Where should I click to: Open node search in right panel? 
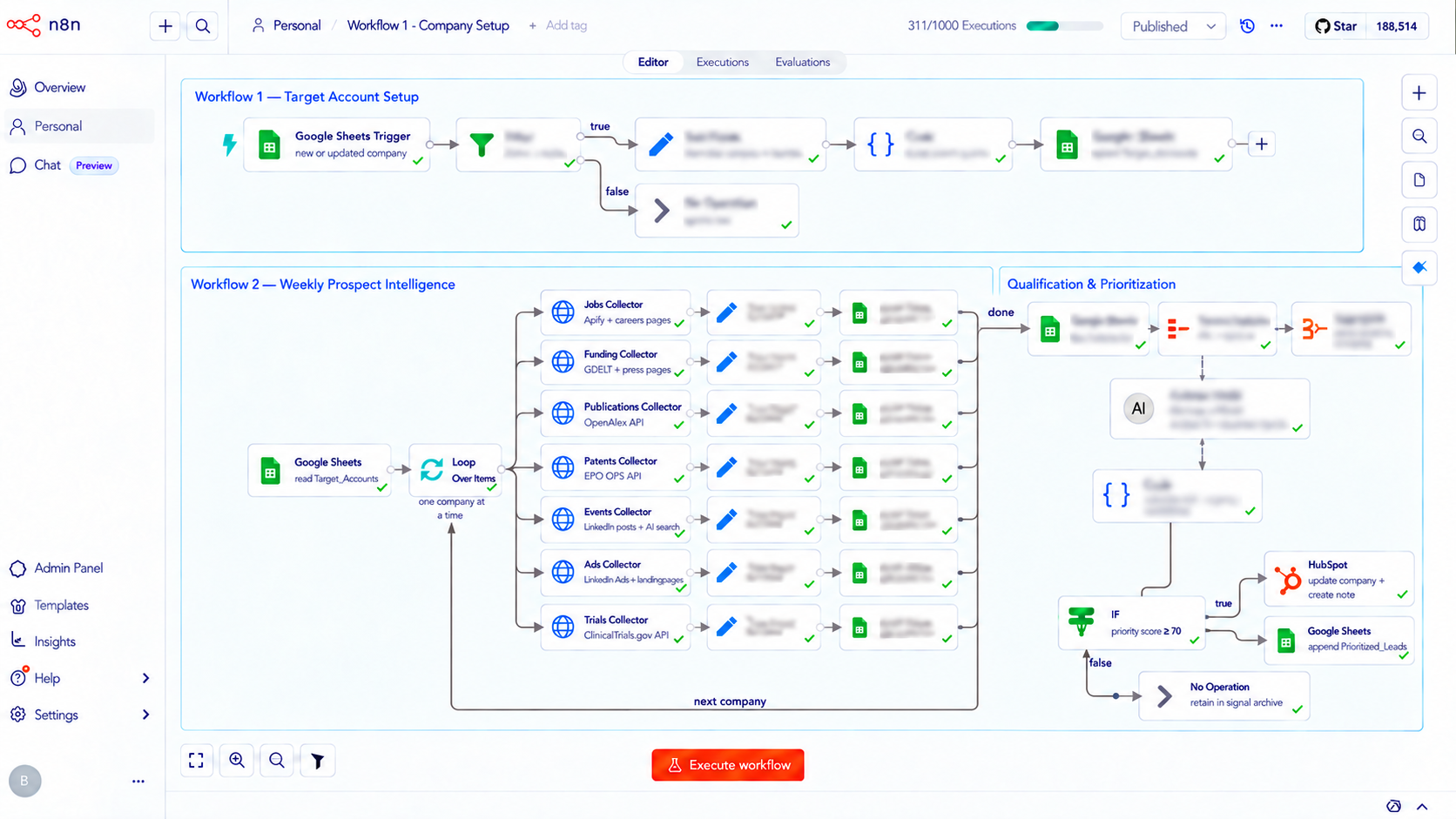coord(1419,136)
